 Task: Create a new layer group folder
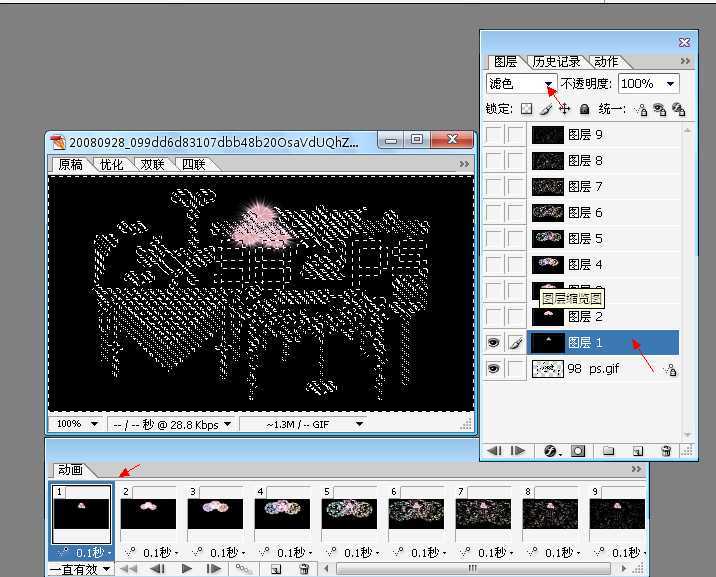point(608,451)
